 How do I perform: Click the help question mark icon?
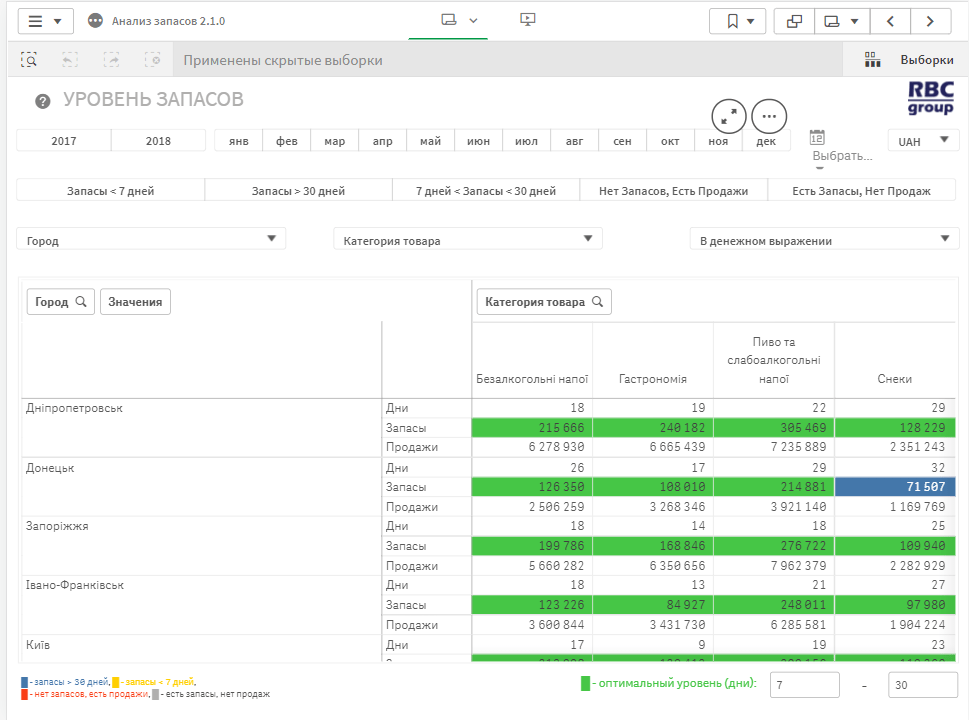click(43, 101)
